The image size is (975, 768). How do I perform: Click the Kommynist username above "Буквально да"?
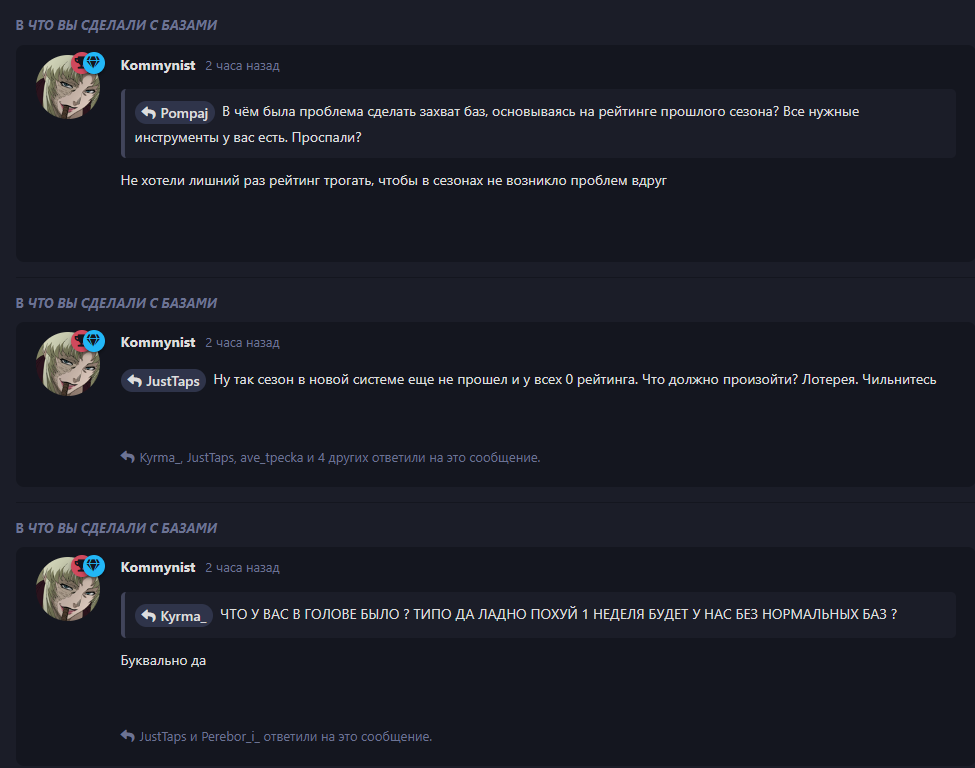coord(158,568)
